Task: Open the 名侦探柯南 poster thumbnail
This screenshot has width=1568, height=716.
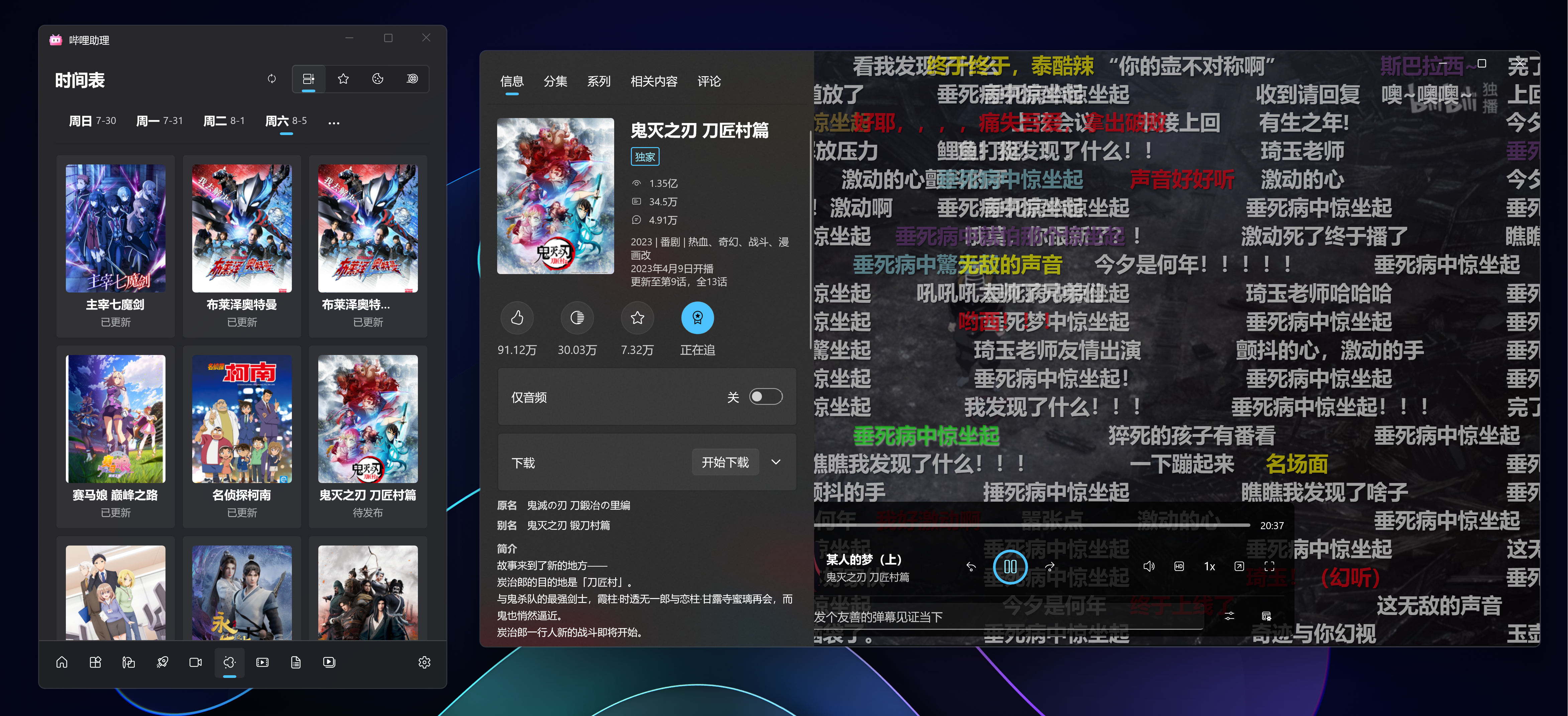Action: [x=242, y=419]
